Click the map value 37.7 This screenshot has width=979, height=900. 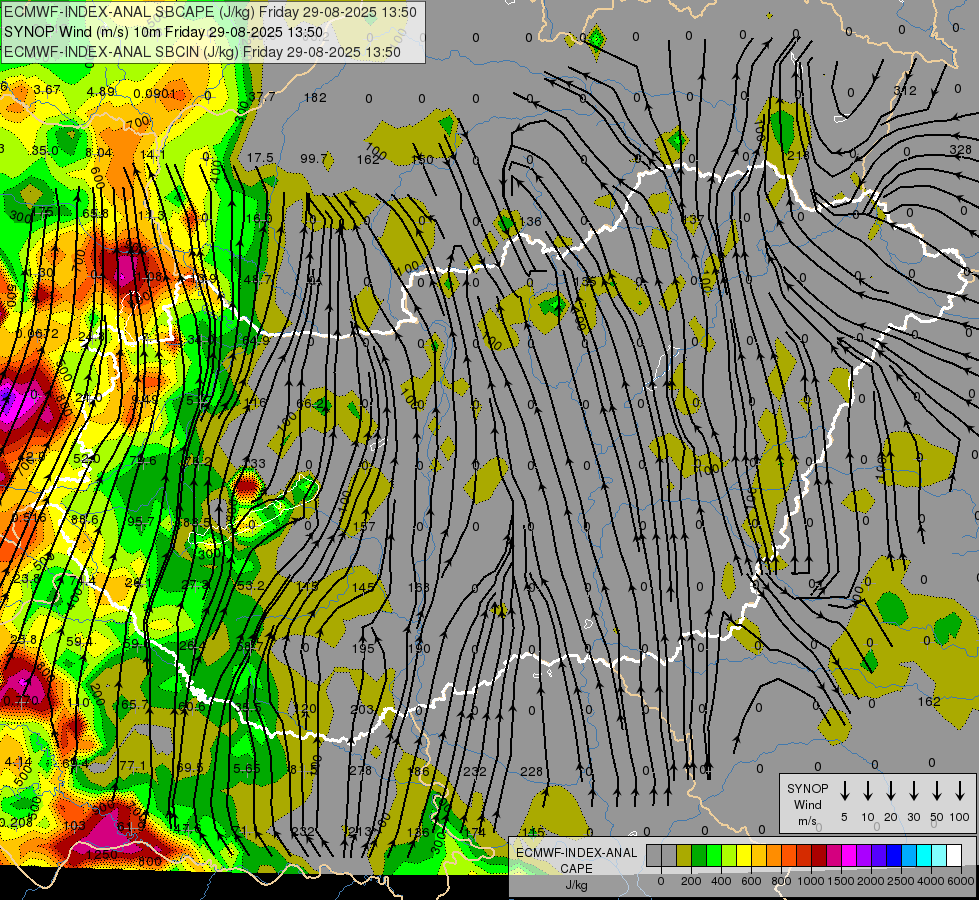coord(262,97)
